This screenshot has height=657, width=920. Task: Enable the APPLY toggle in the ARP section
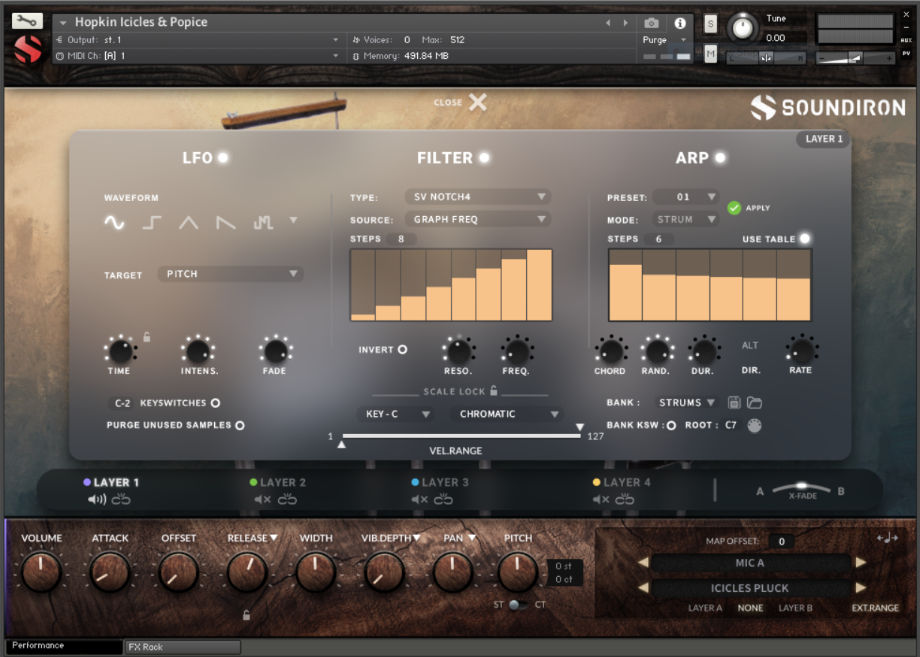(x=733, y=207)
